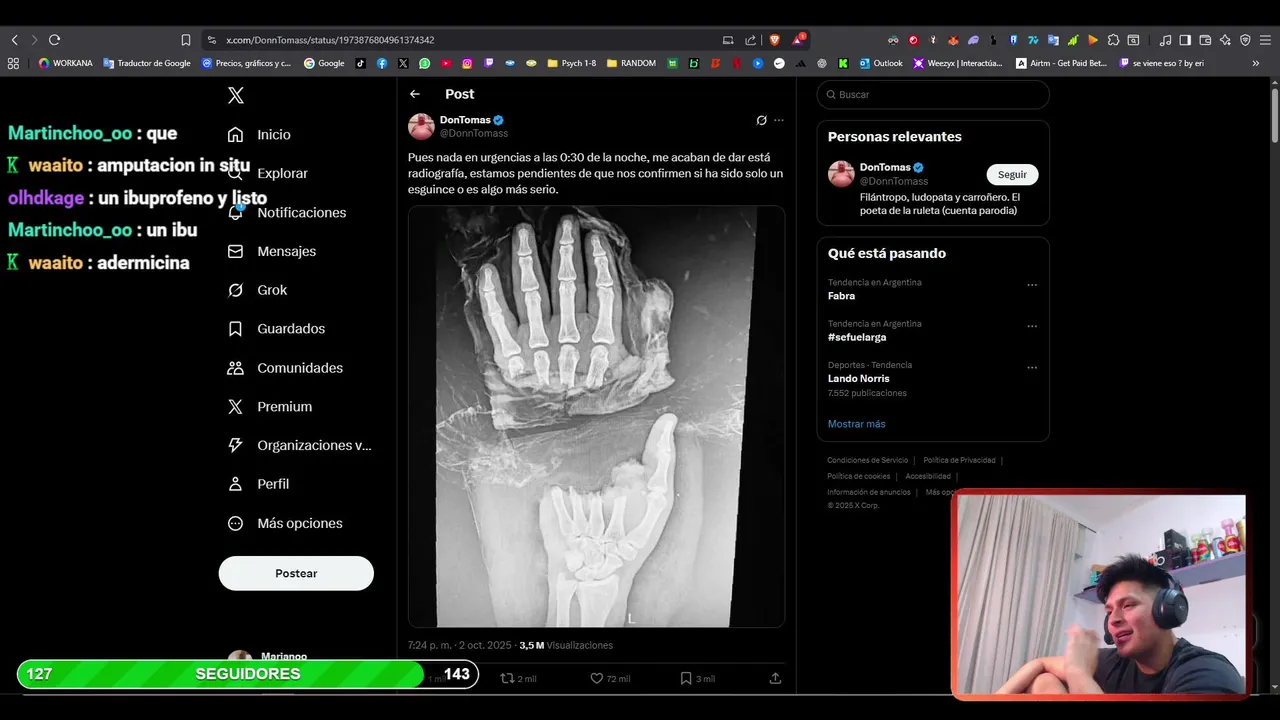Click the Perfil person icon
This screenshot has height=720, width=1280.
[235, 484]
